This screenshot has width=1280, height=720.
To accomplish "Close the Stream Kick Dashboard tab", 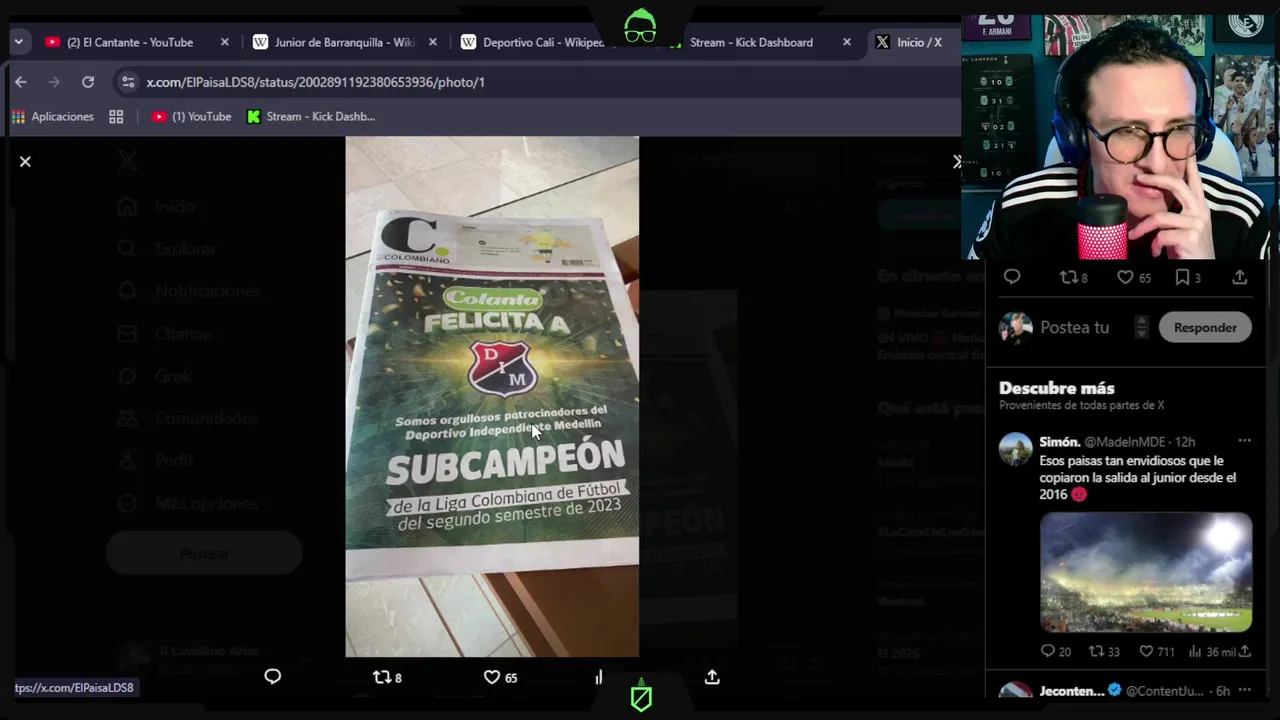I will tap(847, 42).
